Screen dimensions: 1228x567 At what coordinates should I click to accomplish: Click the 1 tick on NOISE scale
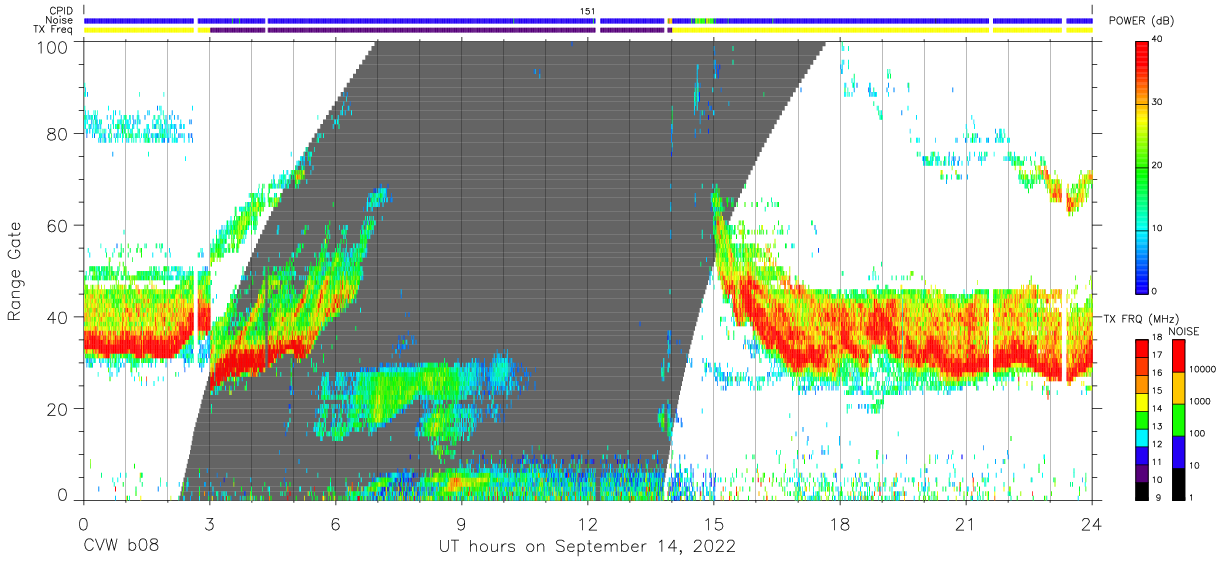point(1193,497)
